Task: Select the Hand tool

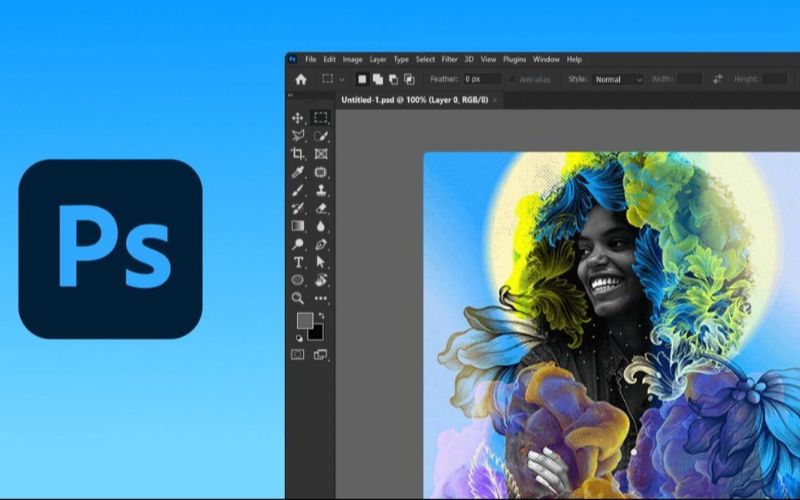Action: click(x=320, y=280)
